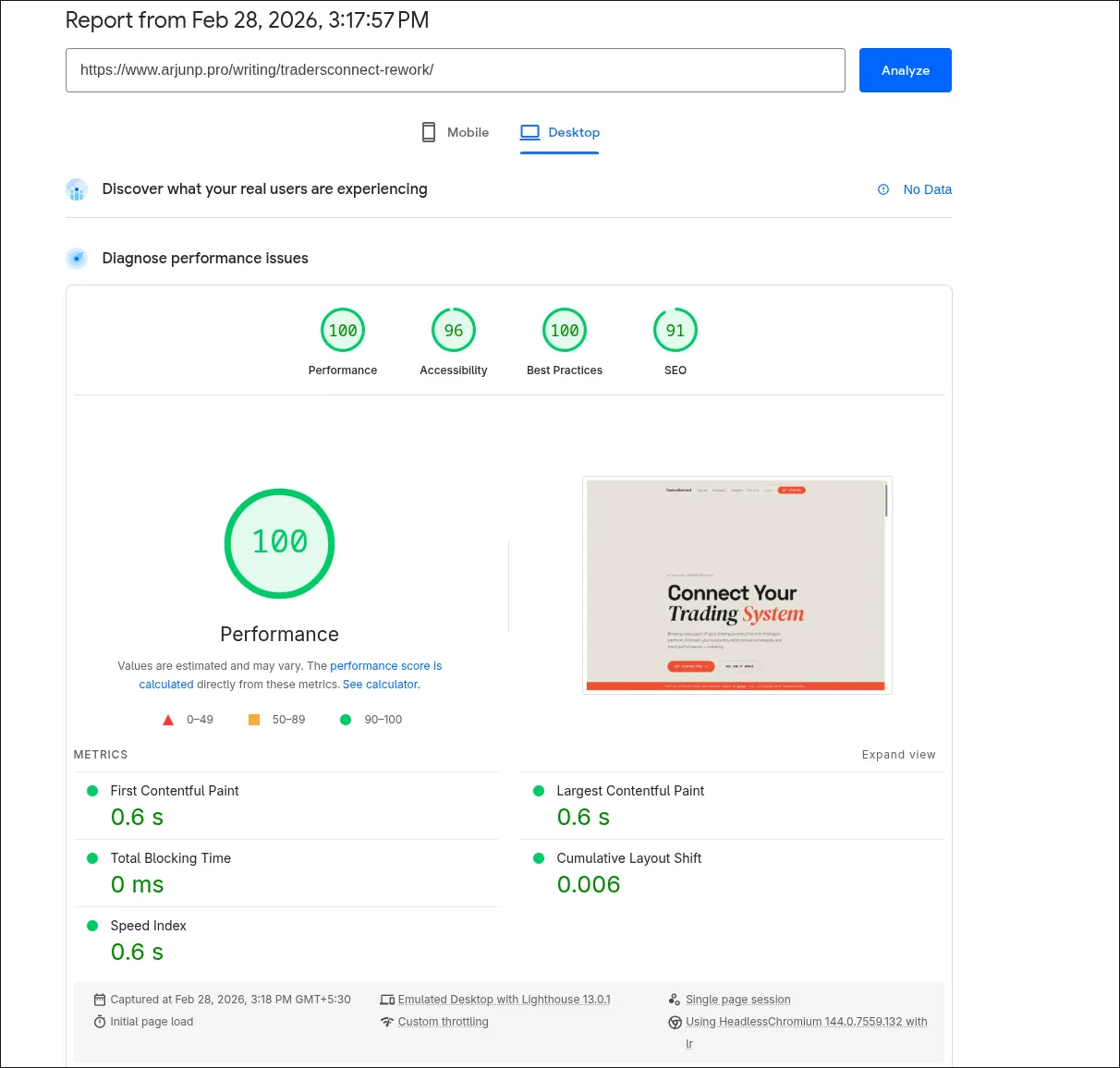Switch to the Mobile tab
The image size is (1120, 1068).
coord(455,132)
